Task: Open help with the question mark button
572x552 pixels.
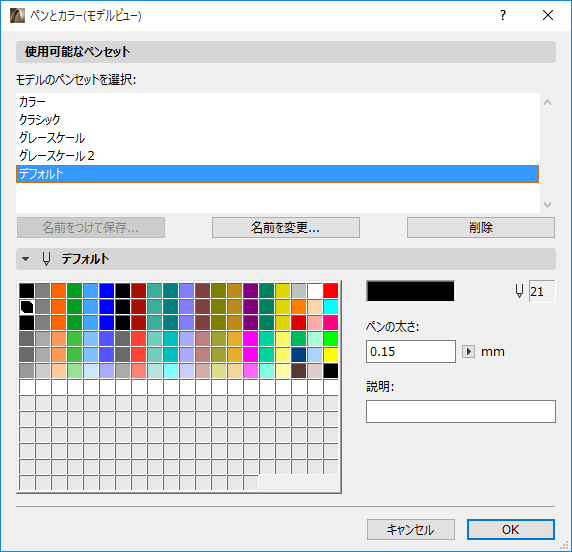Action: tap(503, 15)
